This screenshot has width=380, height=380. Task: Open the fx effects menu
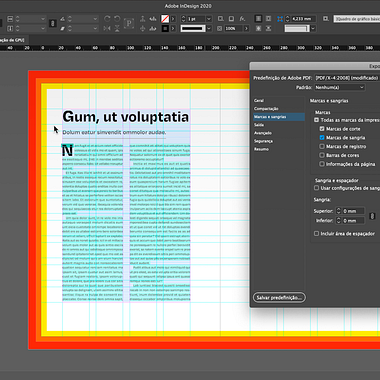pos(242,19)
